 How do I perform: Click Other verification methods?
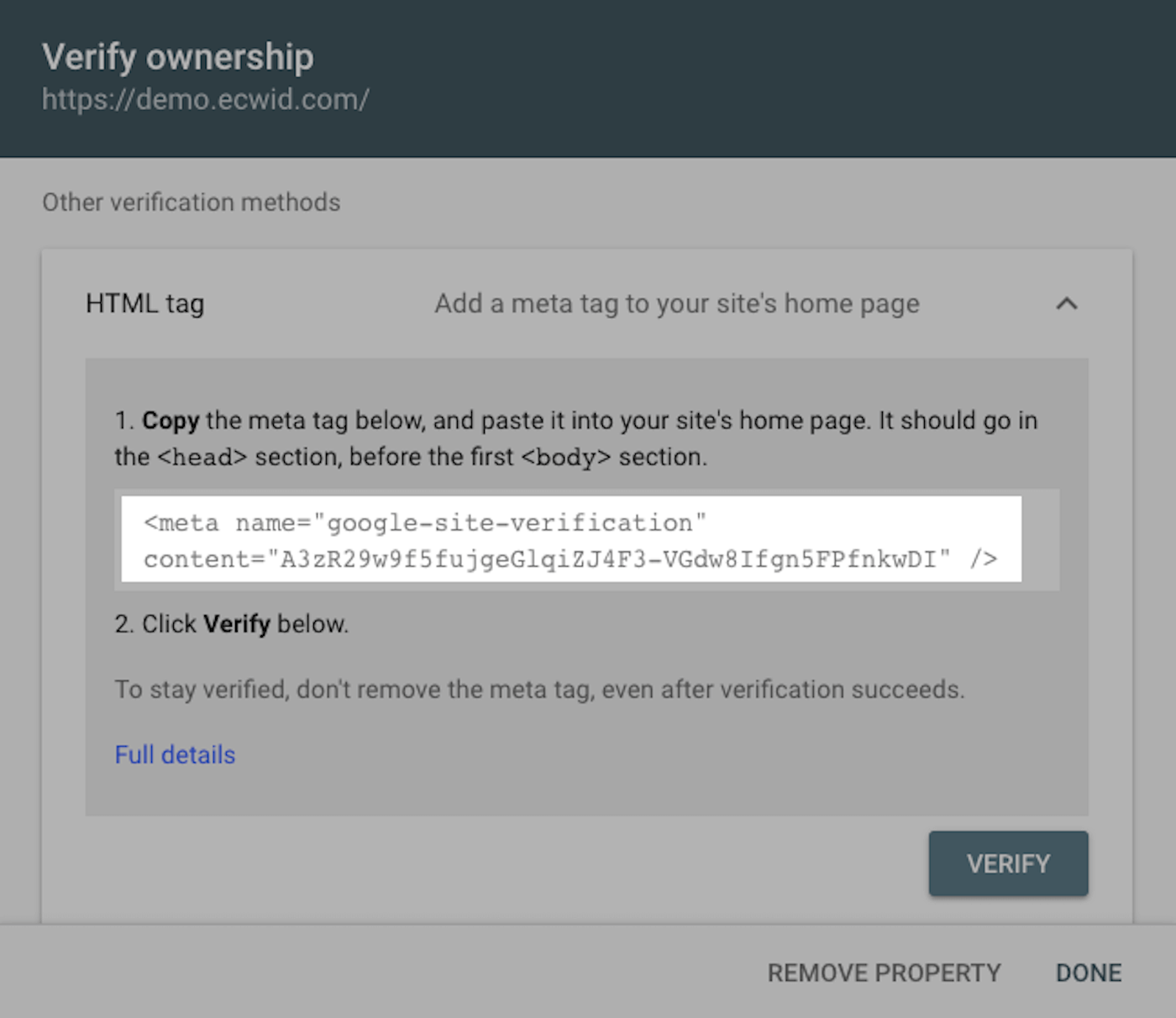click(191, 202)
